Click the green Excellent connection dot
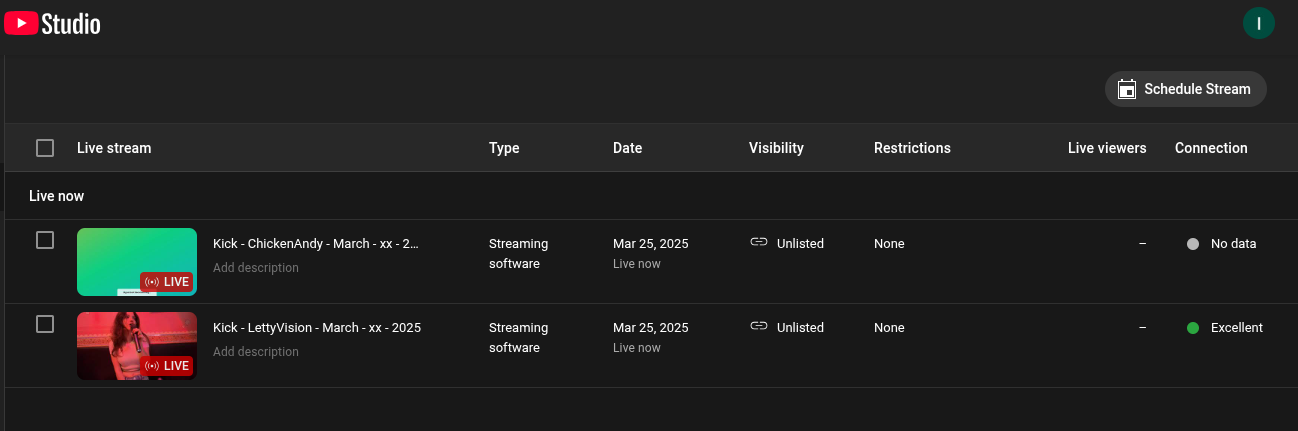Image resolution: width=1298 pixels, height=431 pixels. coord(1192,328)
